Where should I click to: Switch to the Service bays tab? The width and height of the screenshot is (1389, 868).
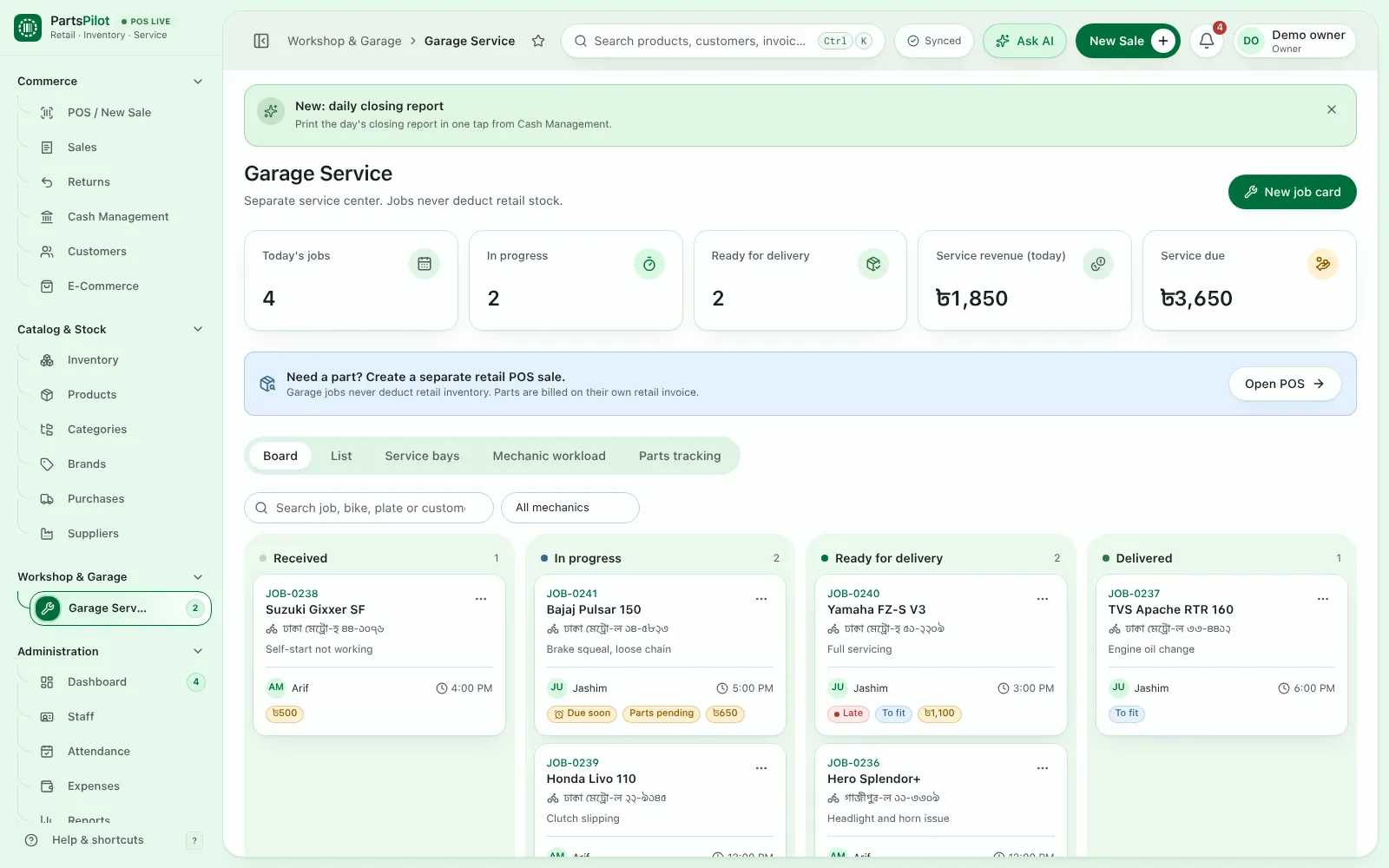(422, 456)
